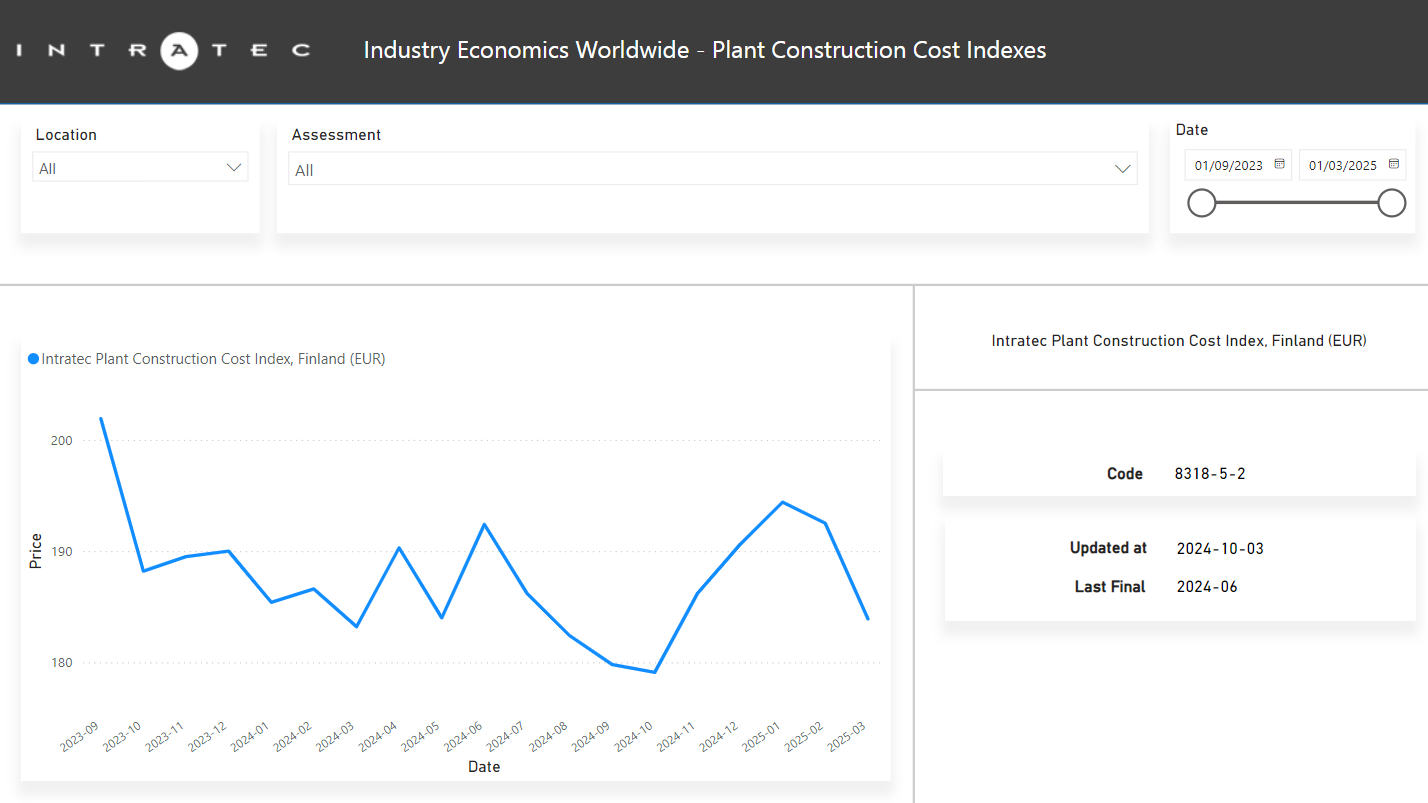
Task: Open the Location filter box showing All
Action: [130, 168]
